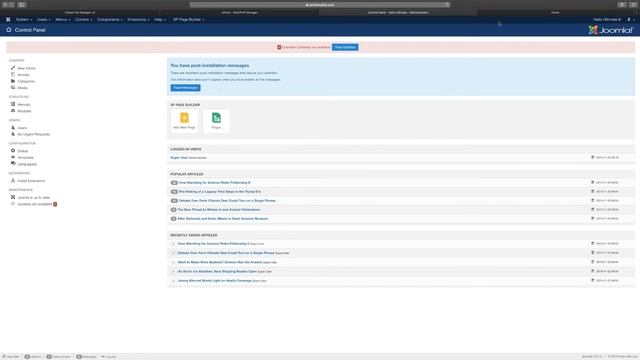This screenshot has height=360, width=640.
Task: Click the Languages speech bubble icon
Action: click(x=13, y=164)
